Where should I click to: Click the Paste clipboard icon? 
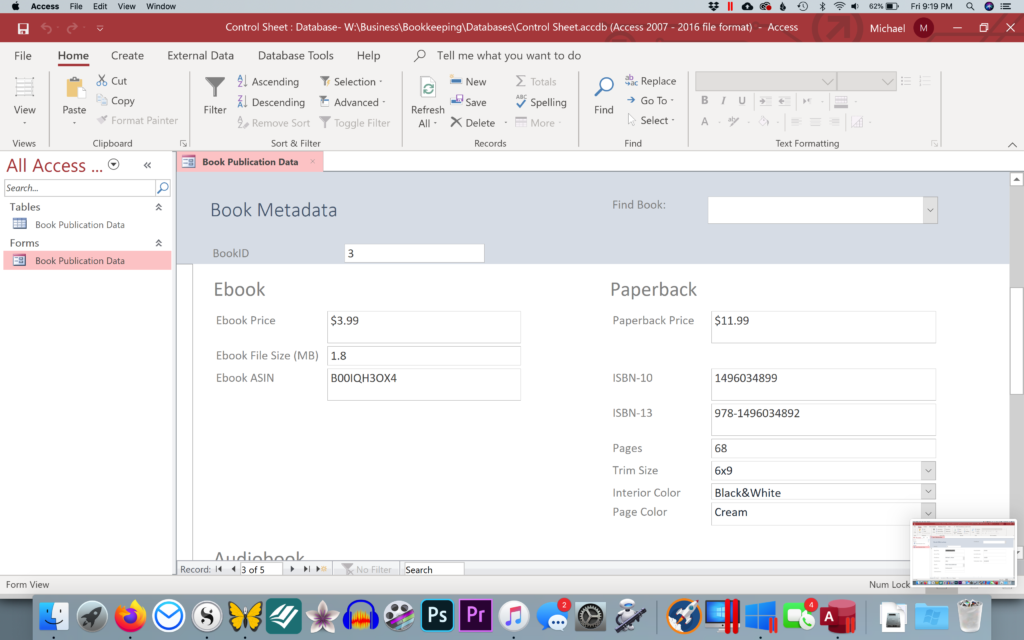tap(74, 88)
